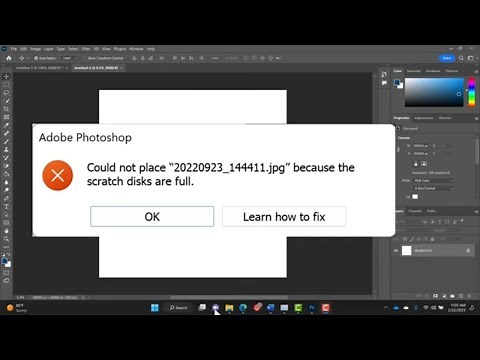Toggle the Quick Mask mode button
480x360 pixels.
click(6, 273)
